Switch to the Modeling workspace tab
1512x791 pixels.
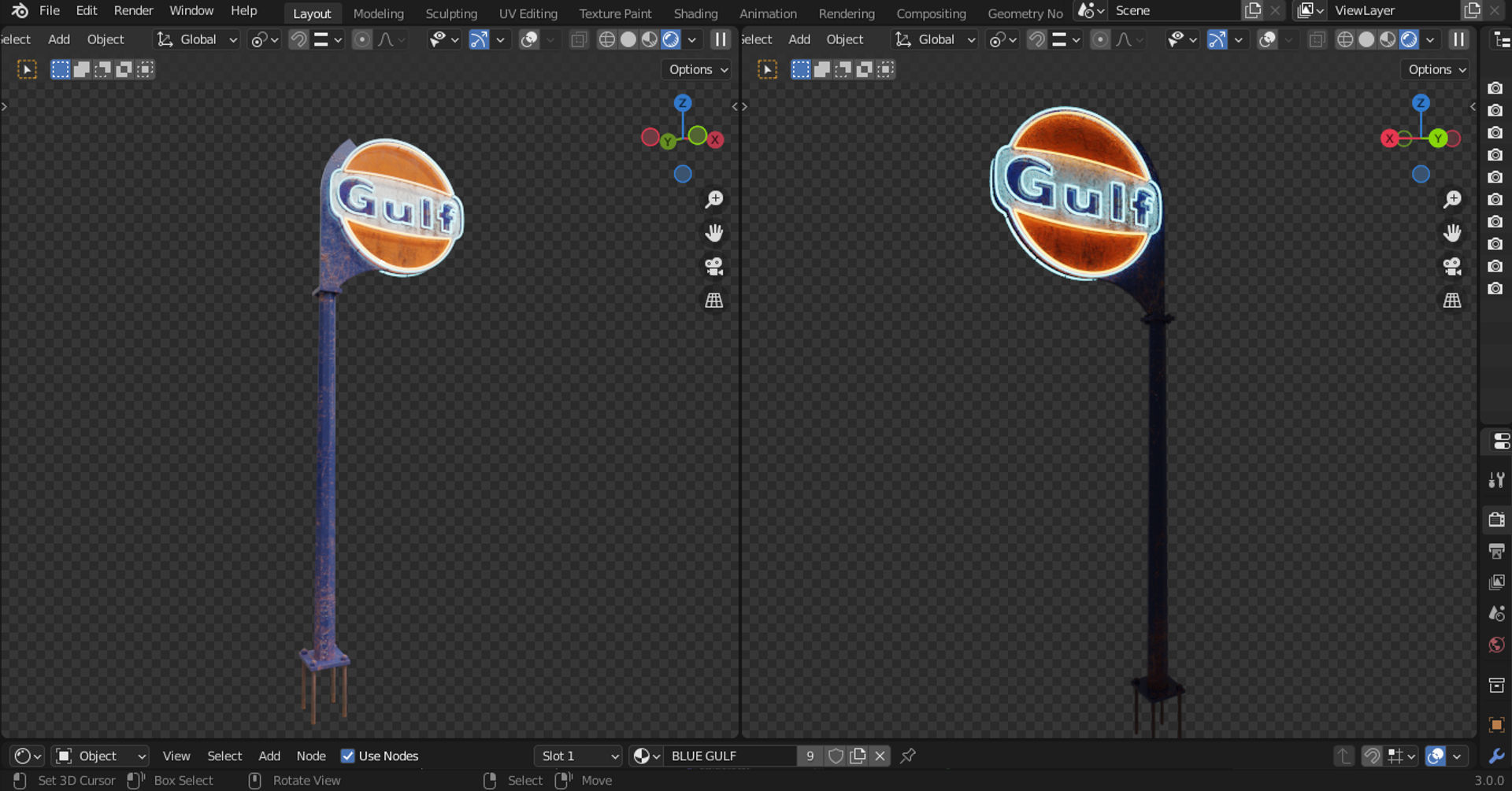click(378, 13)
